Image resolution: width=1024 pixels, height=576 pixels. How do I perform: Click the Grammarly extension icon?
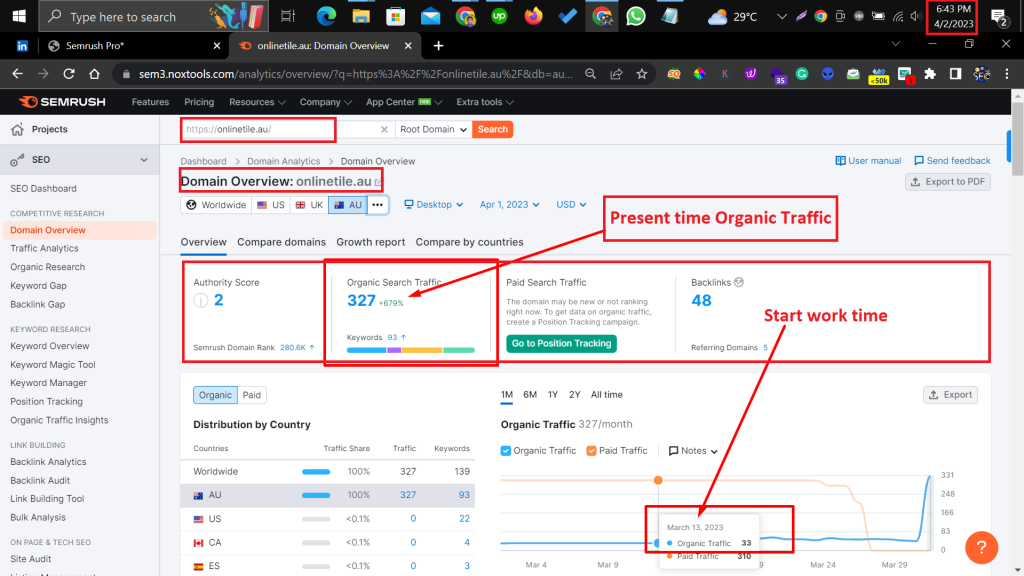tap(802, 74)
